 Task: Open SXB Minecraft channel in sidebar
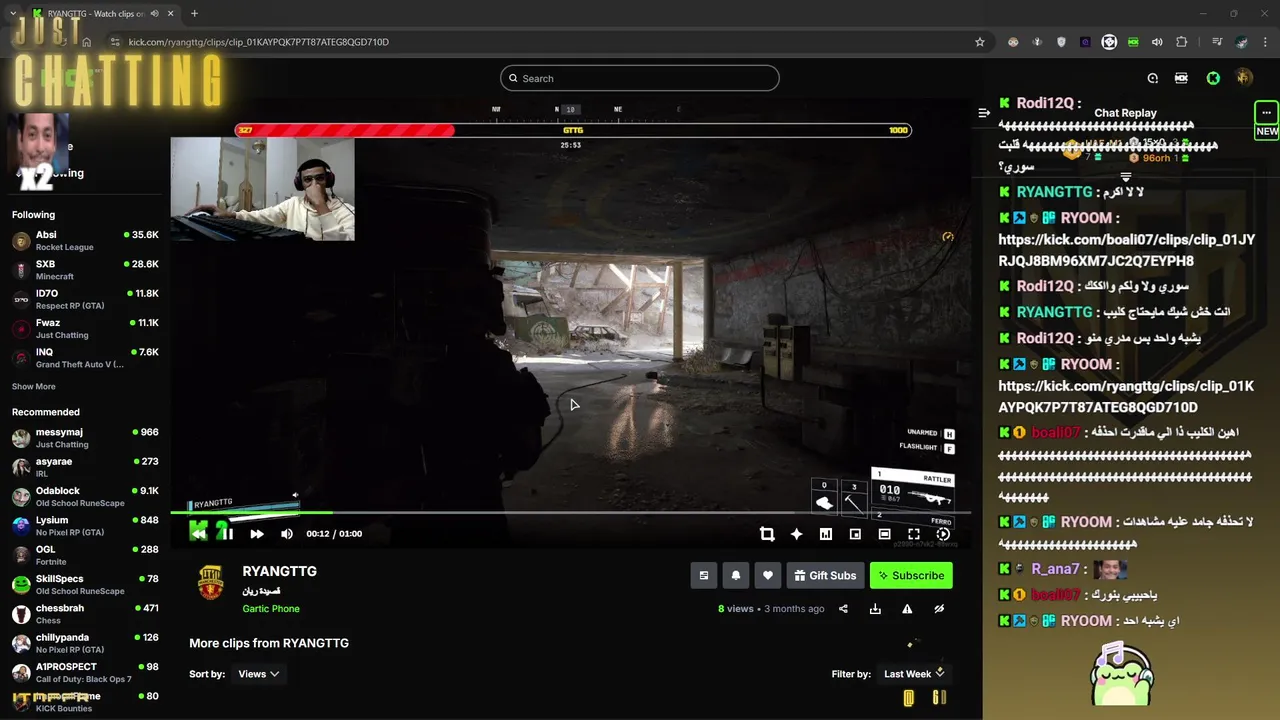85,270
